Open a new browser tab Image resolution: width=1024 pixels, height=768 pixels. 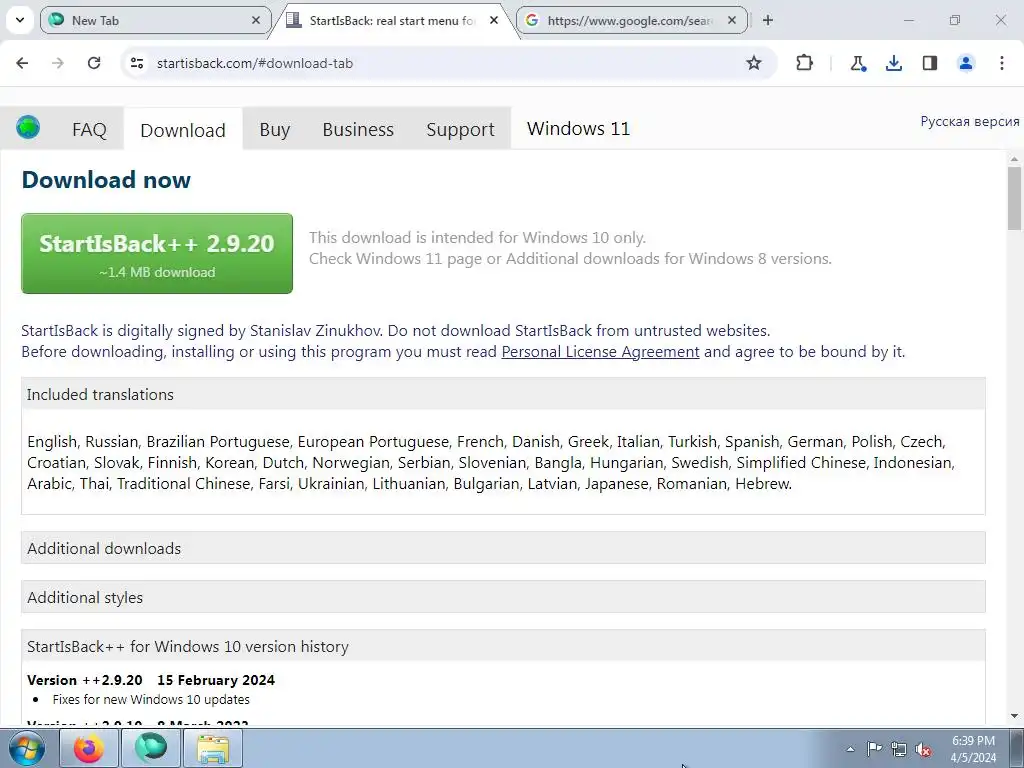(x=768, y=20)
